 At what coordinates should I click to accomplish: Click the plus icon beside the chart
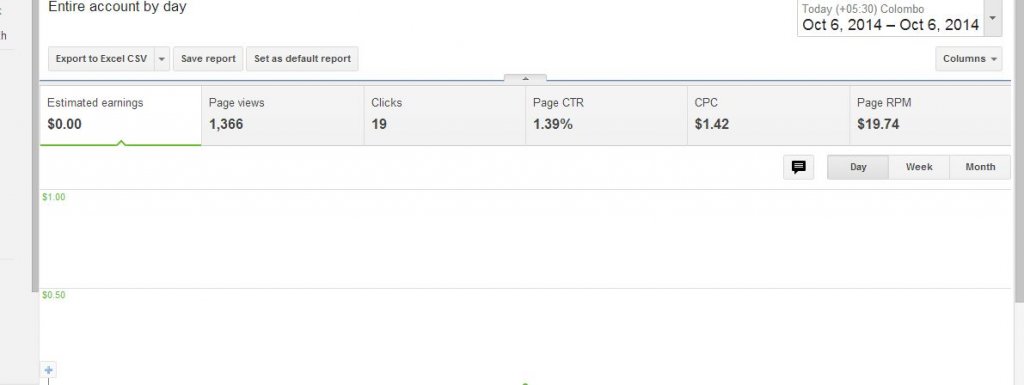pyautogui.click(x=48, y=370)
